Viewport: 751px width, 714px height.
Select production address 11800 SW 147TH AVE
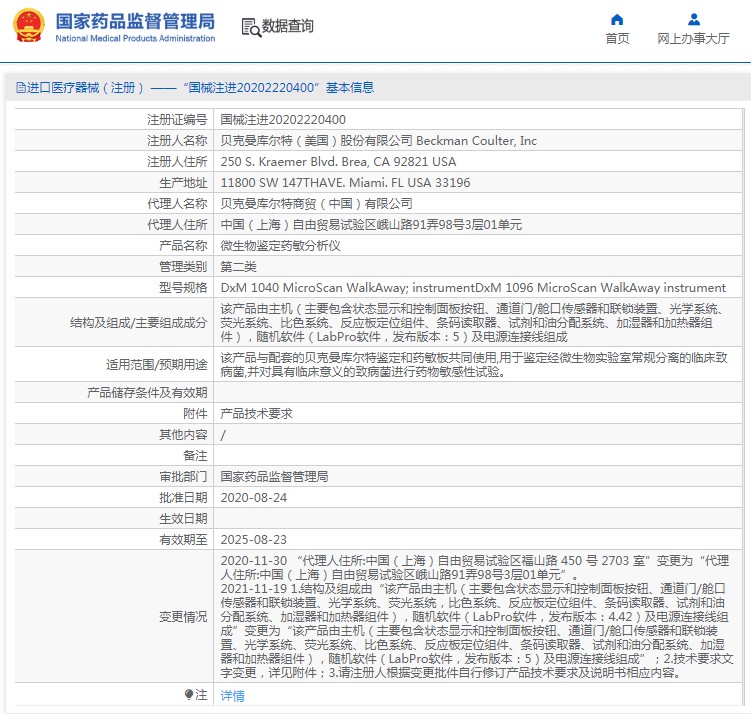click(x=345, y=182)
